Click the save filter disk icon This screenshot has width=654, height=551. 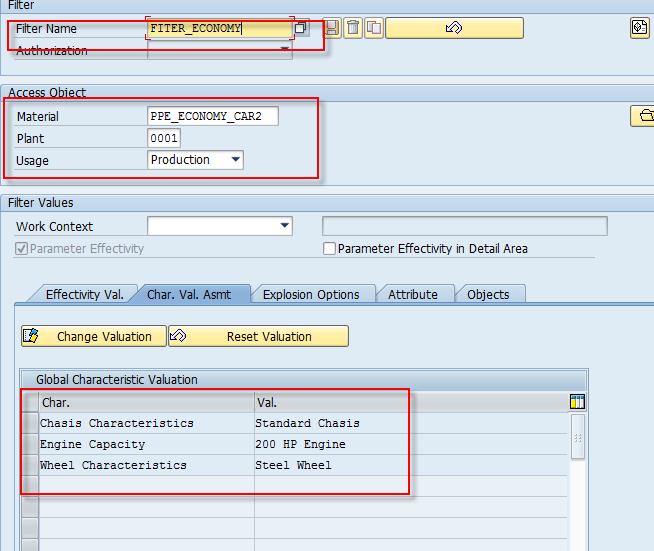point(331,28)
